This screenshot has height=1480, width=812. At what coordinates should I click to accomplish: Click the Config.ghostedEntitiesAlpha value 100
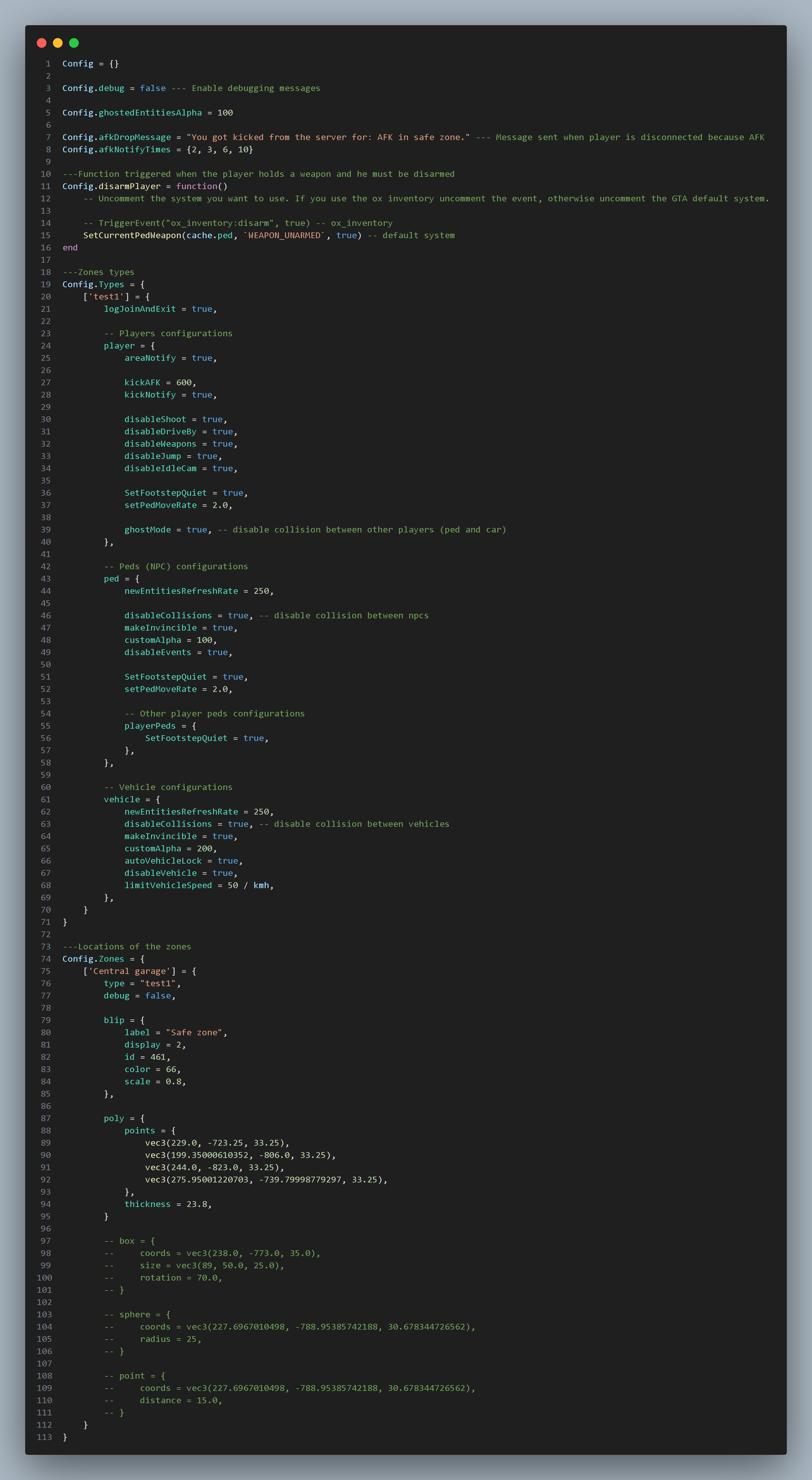(225, 113)
